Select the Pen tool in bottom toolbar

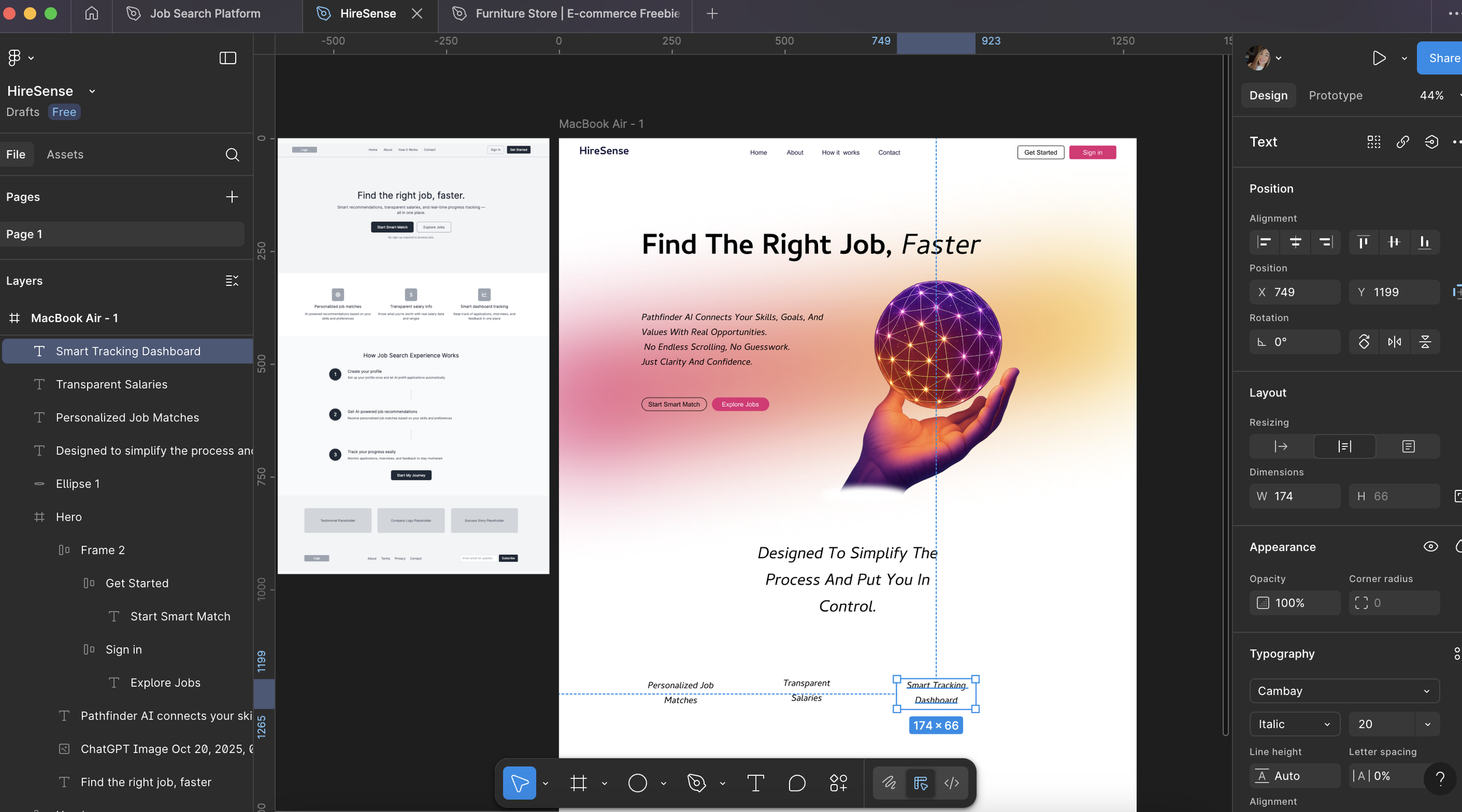[696, 783]
